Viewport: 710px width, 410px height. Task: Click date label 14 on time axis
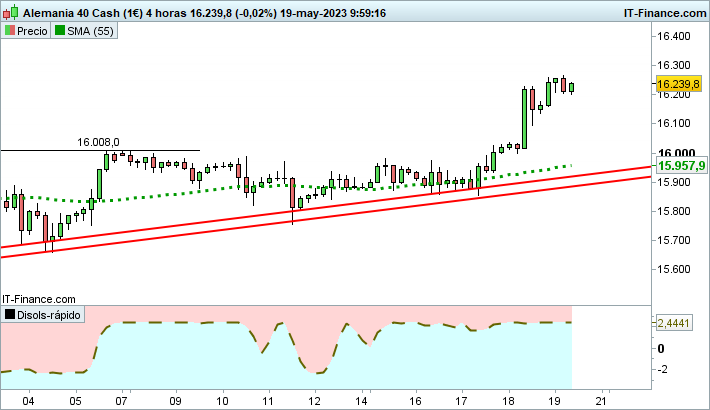coord(361,401)
